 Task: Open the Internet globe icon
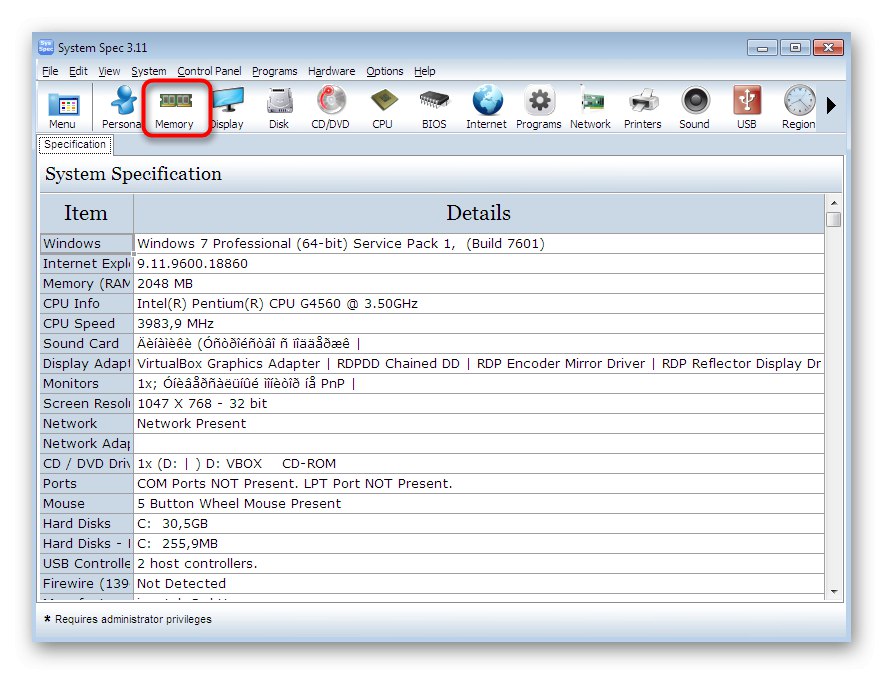[x=487, y=108]
